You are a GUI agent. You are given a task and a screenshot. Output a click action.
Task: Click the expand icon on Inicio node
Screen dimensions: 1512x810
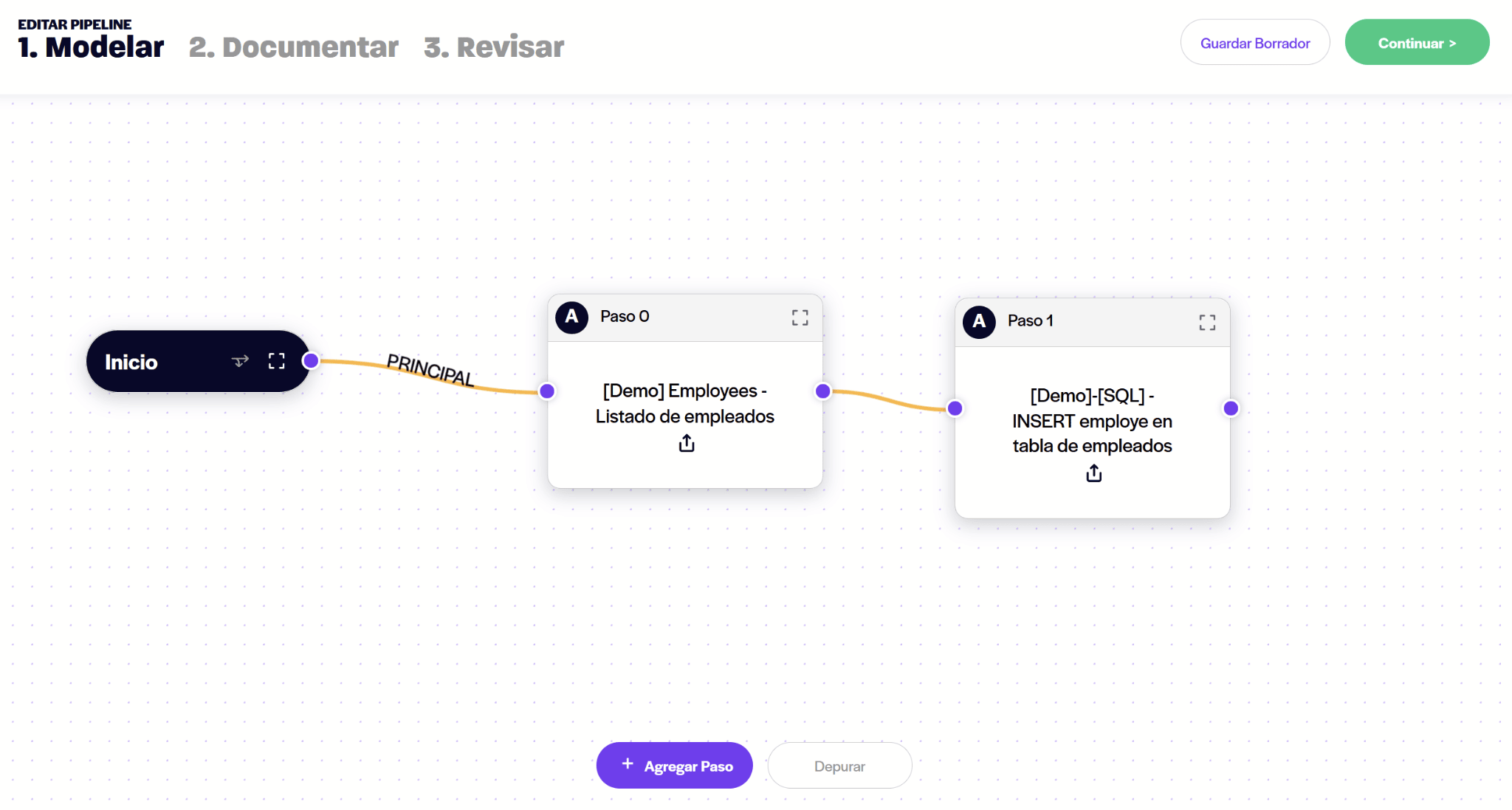tap(276, 361)
